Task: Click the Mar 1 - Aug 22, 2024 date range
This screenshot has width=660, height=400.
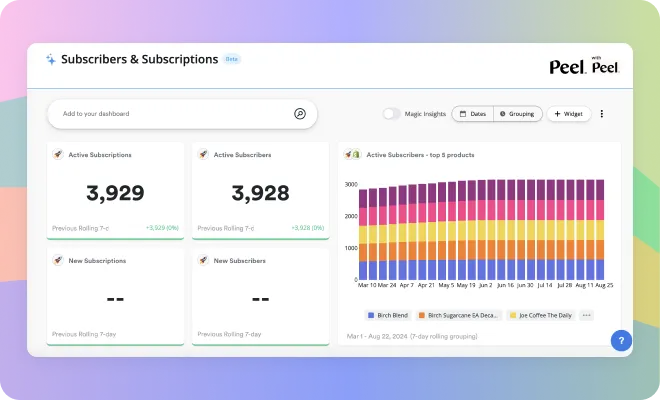Action: click(412, 336)
